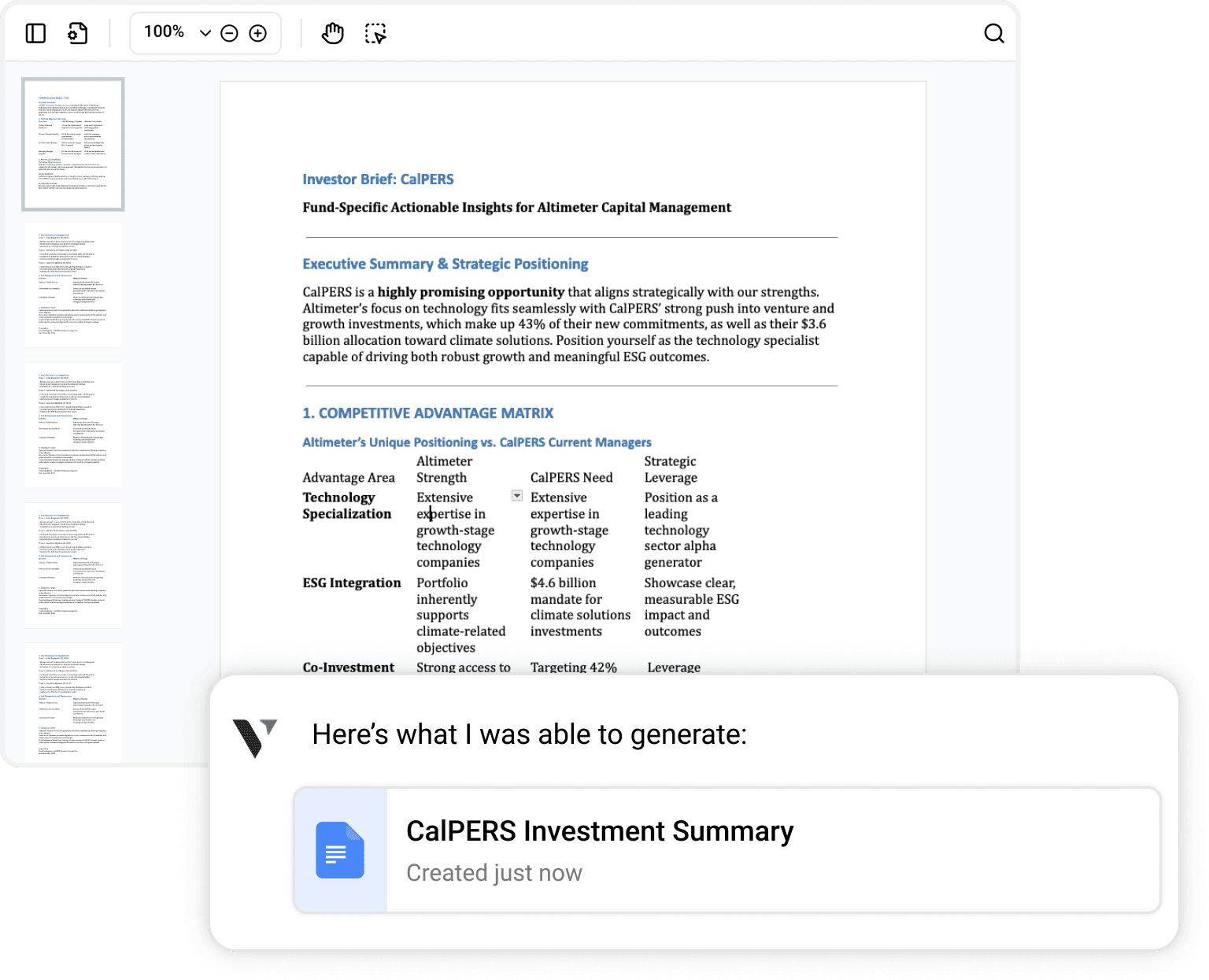The width and height of the screenshot is (1209, 980).
Task: Select the marquee selection tool
Action: point(375,33)
